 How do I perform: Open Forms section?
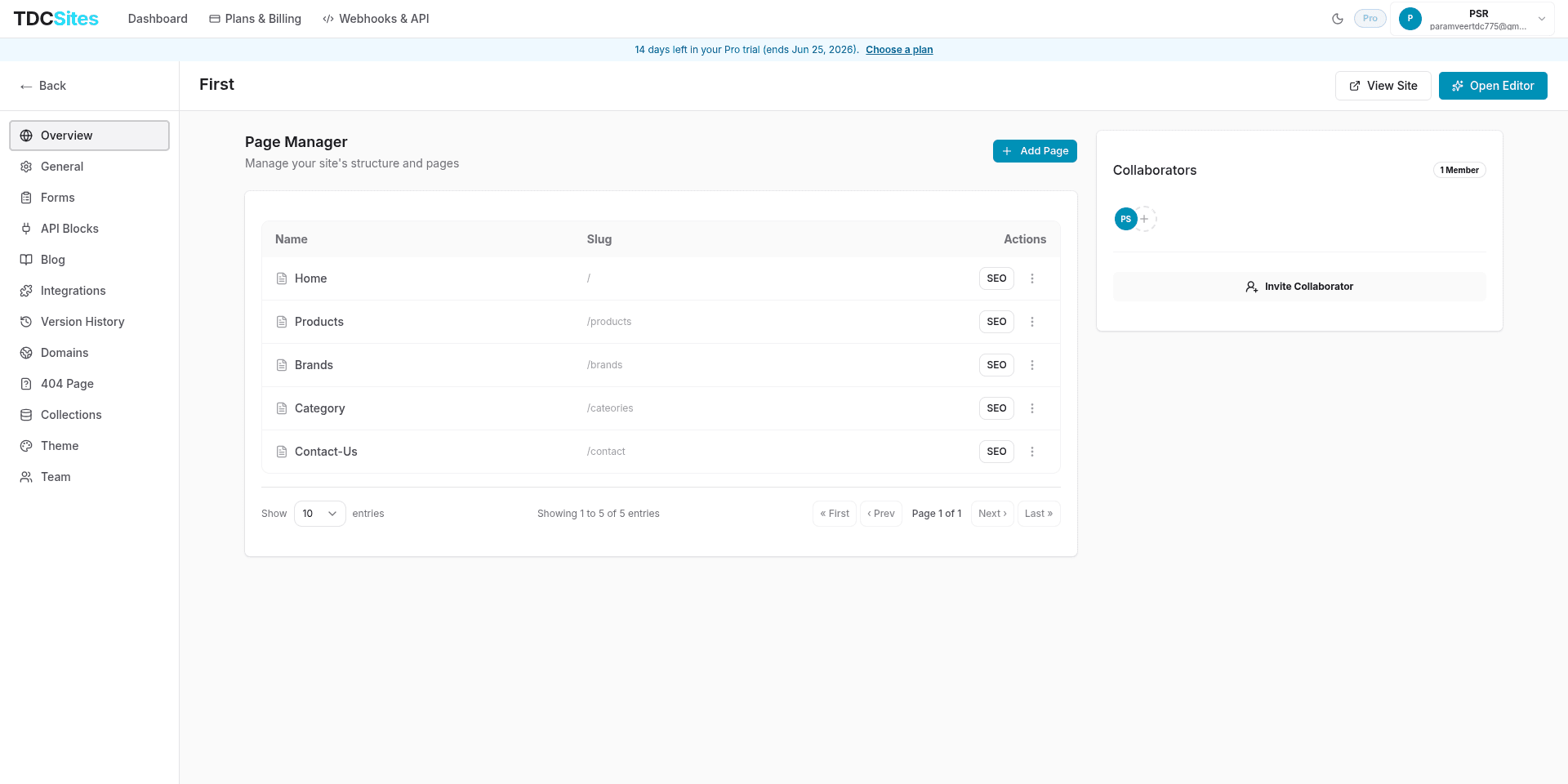pos(89,198)
